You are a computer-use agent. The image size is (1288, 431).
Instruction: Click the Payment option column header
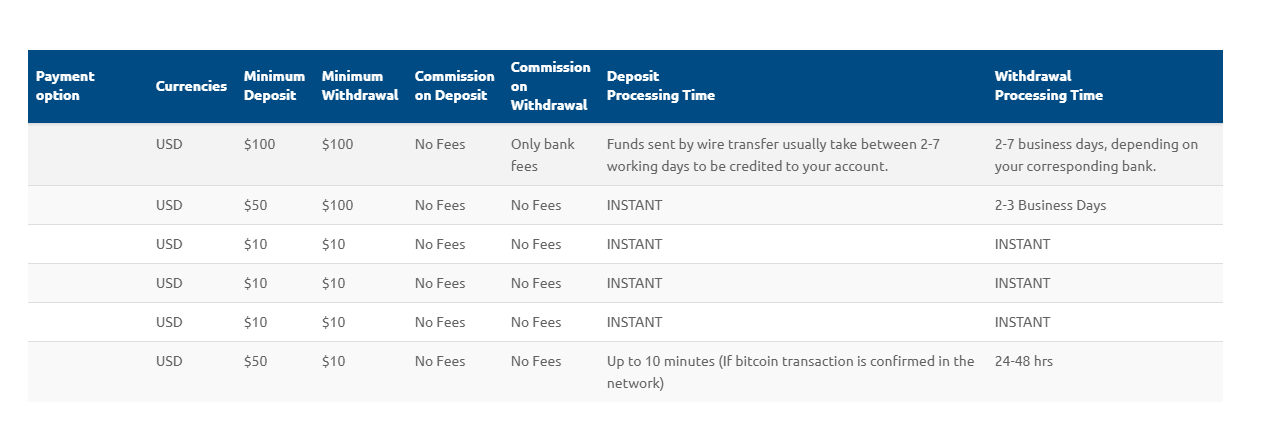[x=65, y=86]
